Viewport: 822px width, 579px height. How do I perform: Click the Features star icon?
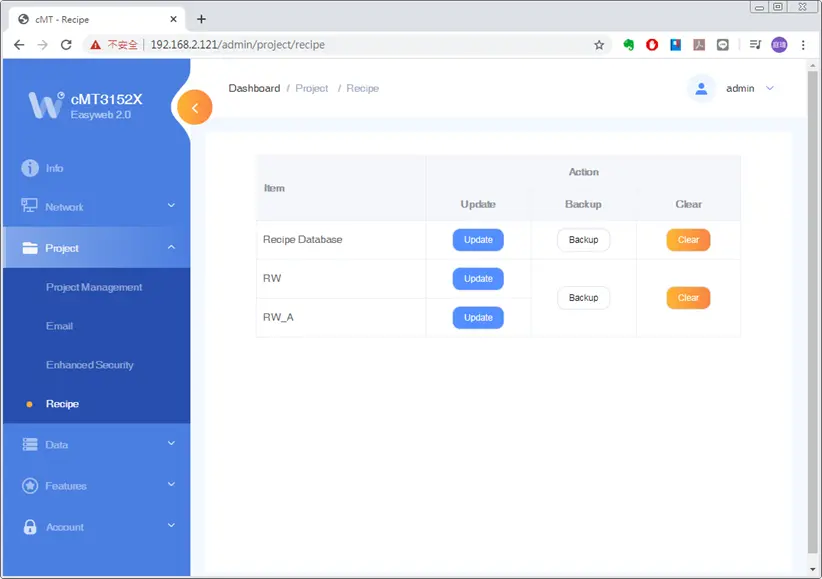(x=30, y=486)
